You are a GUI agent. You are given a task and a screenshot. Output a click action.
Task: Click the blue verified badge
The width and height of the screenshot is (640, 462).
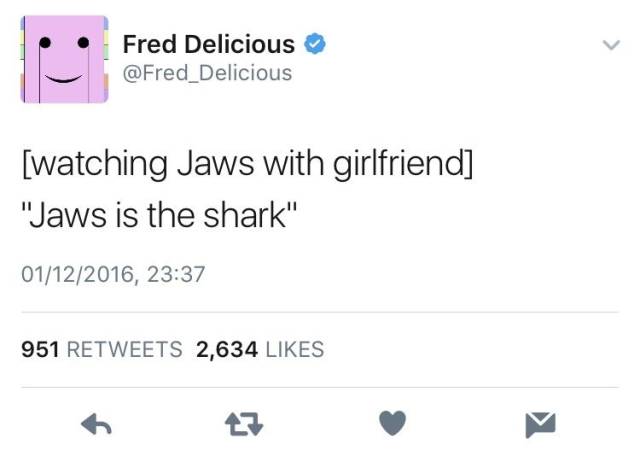pos(312,44)
